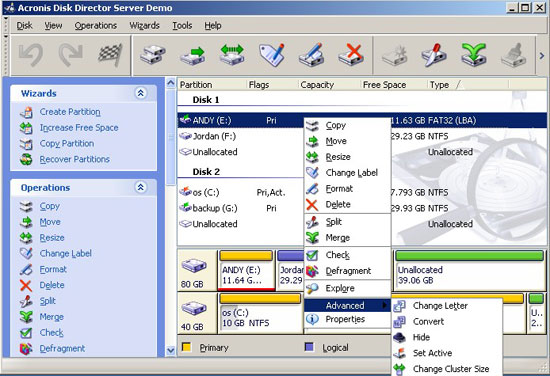
Task: Select Set Active in the Advanced submenu
Action: point(447,353)
